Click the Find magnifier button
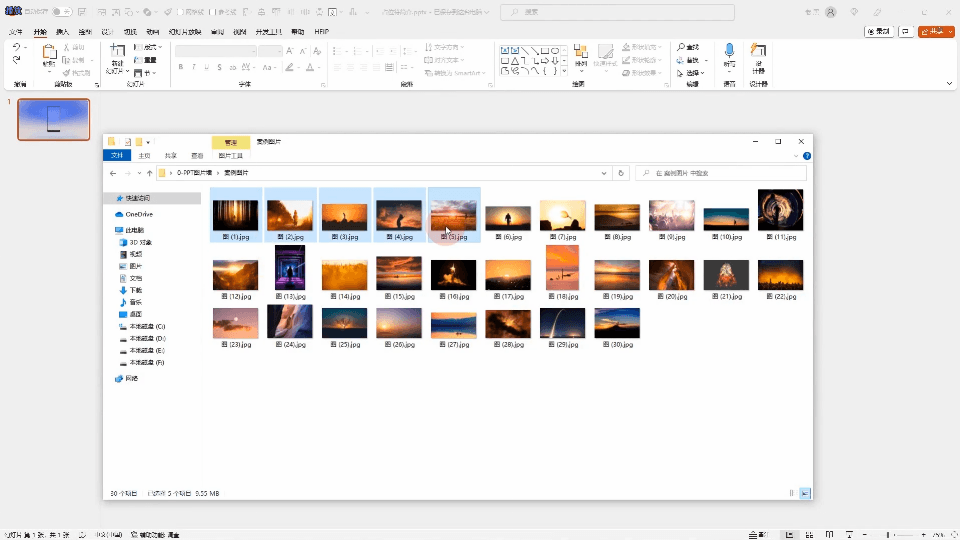Image resolution: width=960 pixels, height=540 pixels. (688, 47)
